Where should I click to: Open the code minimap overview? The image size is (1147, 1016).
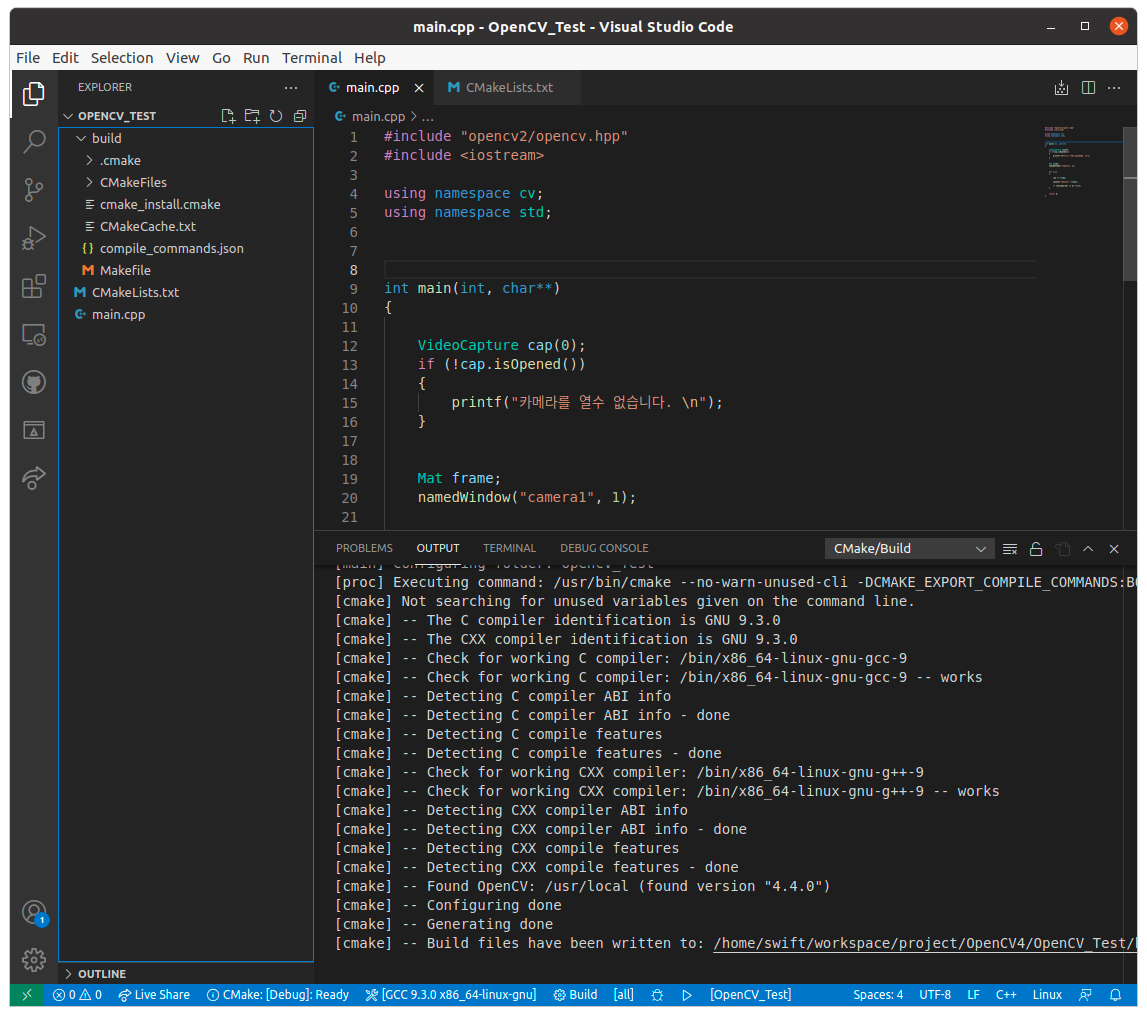(x=1082, y=161)
